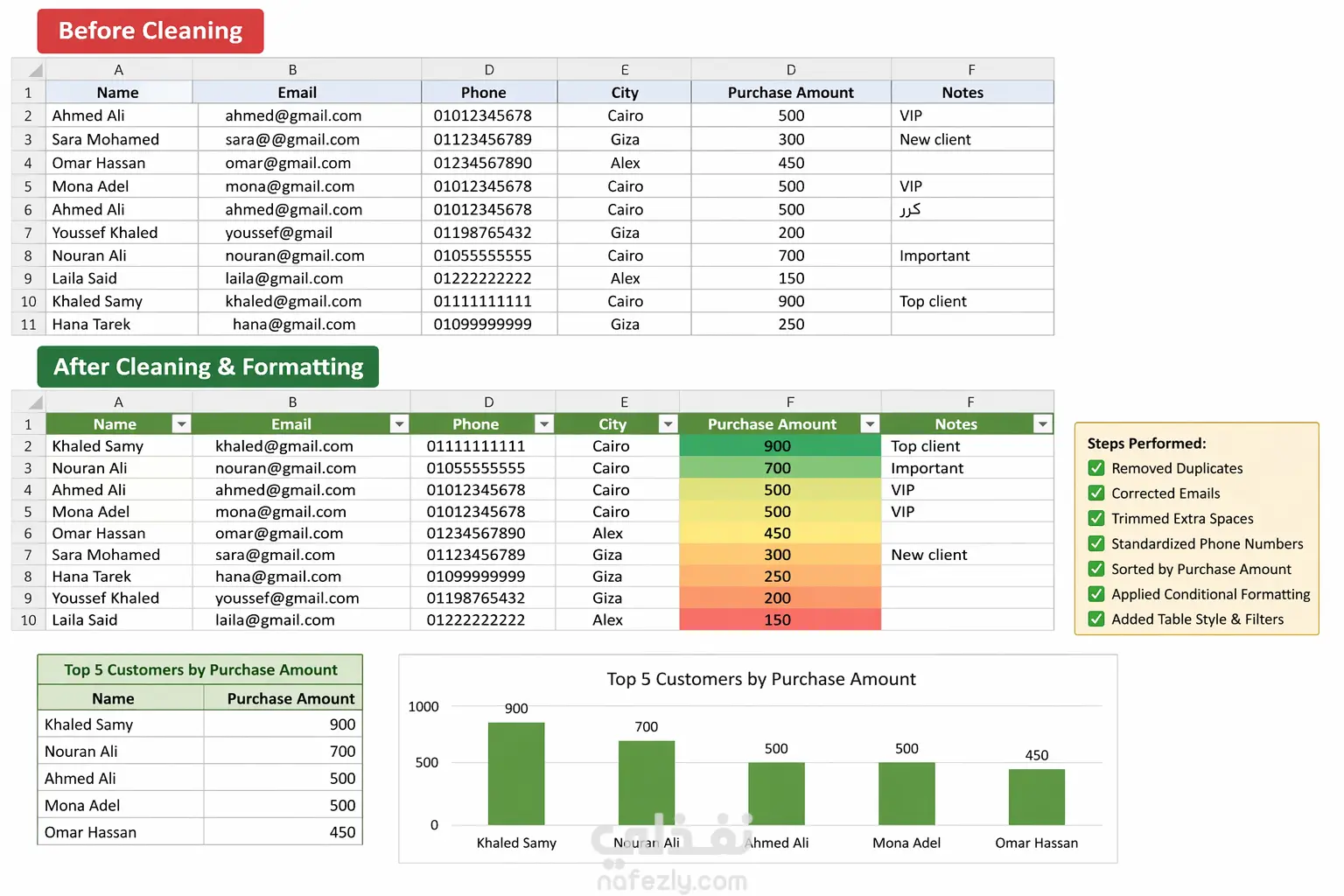Click select-all triangle in Before table
The width and height of the screenshot is (1344, 896).
coord(35,71)
